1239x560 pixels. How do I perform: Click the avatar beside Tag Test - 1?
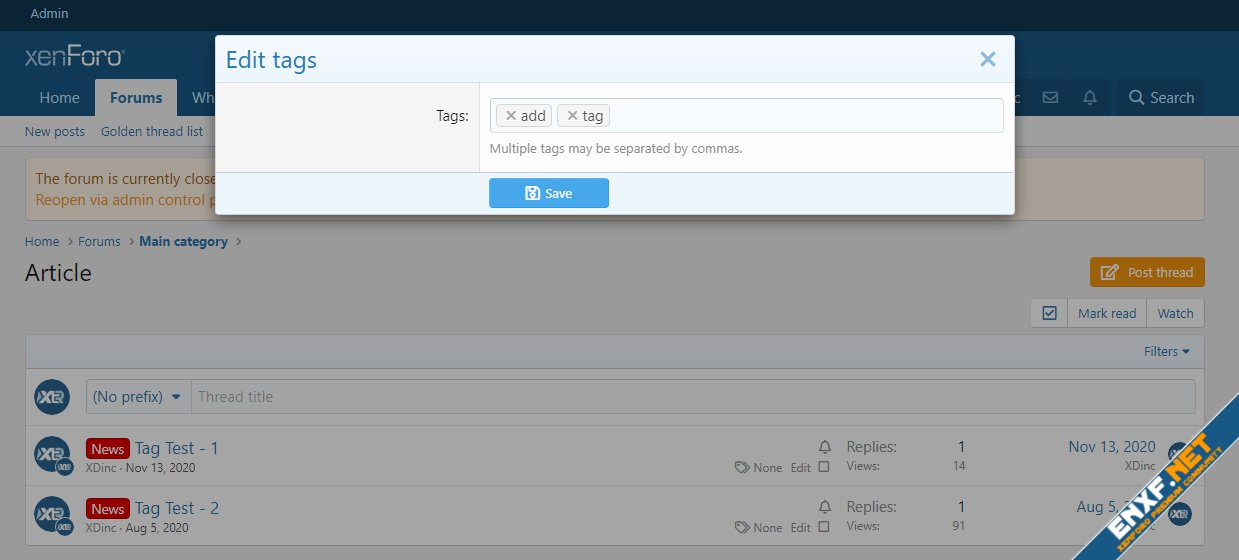(51, 454)
